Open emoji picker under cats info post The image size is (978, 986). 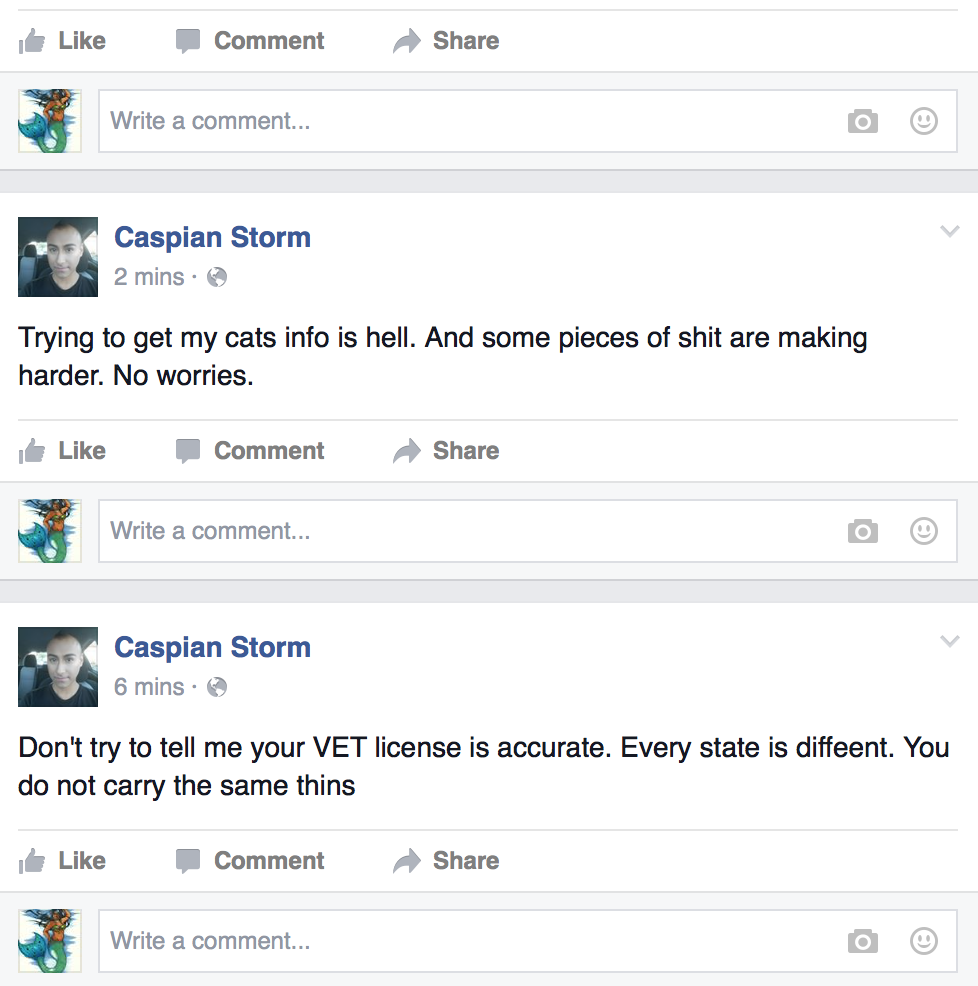click(x=923, y=531)
